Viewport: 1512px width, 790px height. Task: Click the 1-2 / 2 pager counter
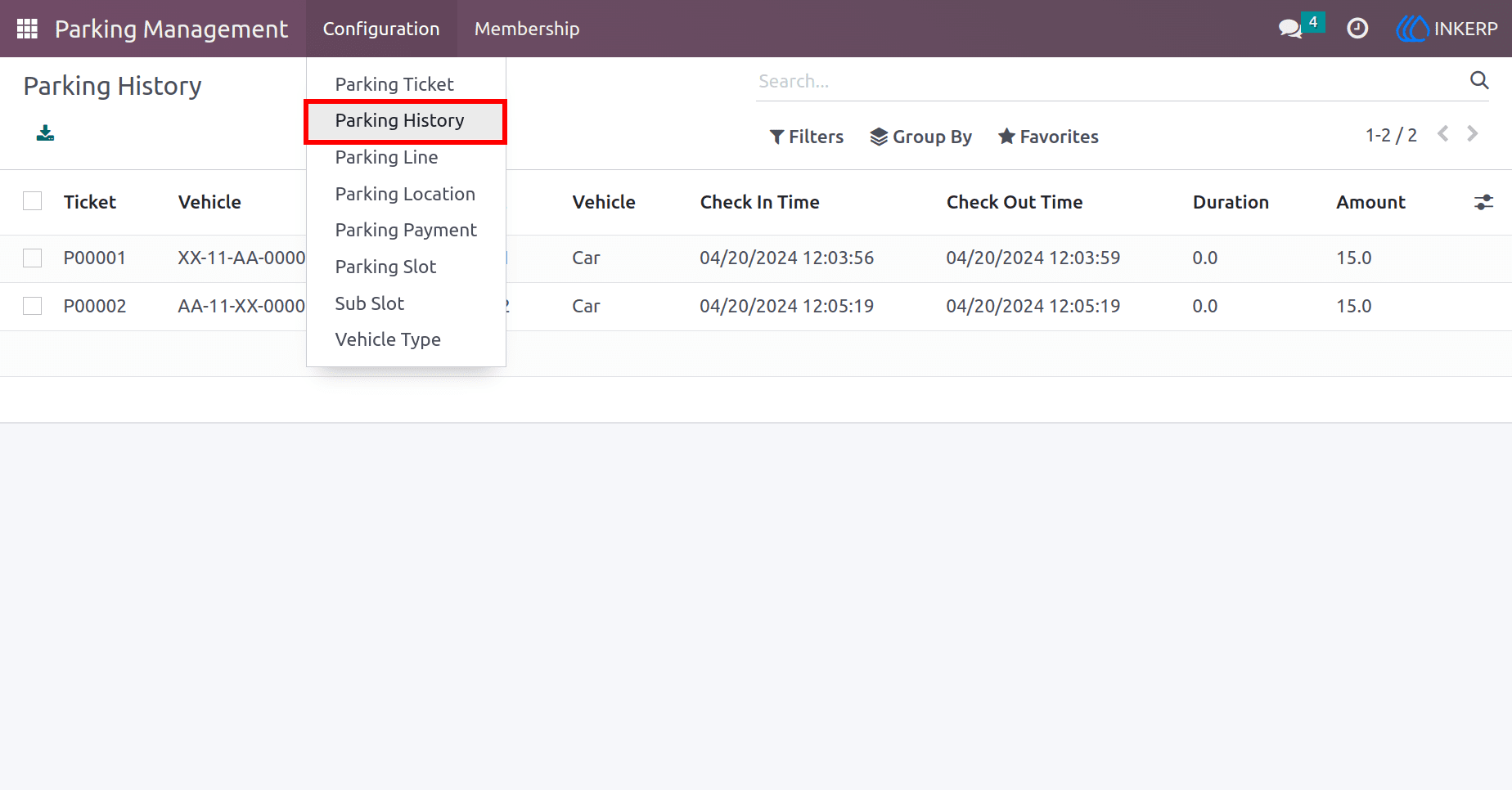1391,135
